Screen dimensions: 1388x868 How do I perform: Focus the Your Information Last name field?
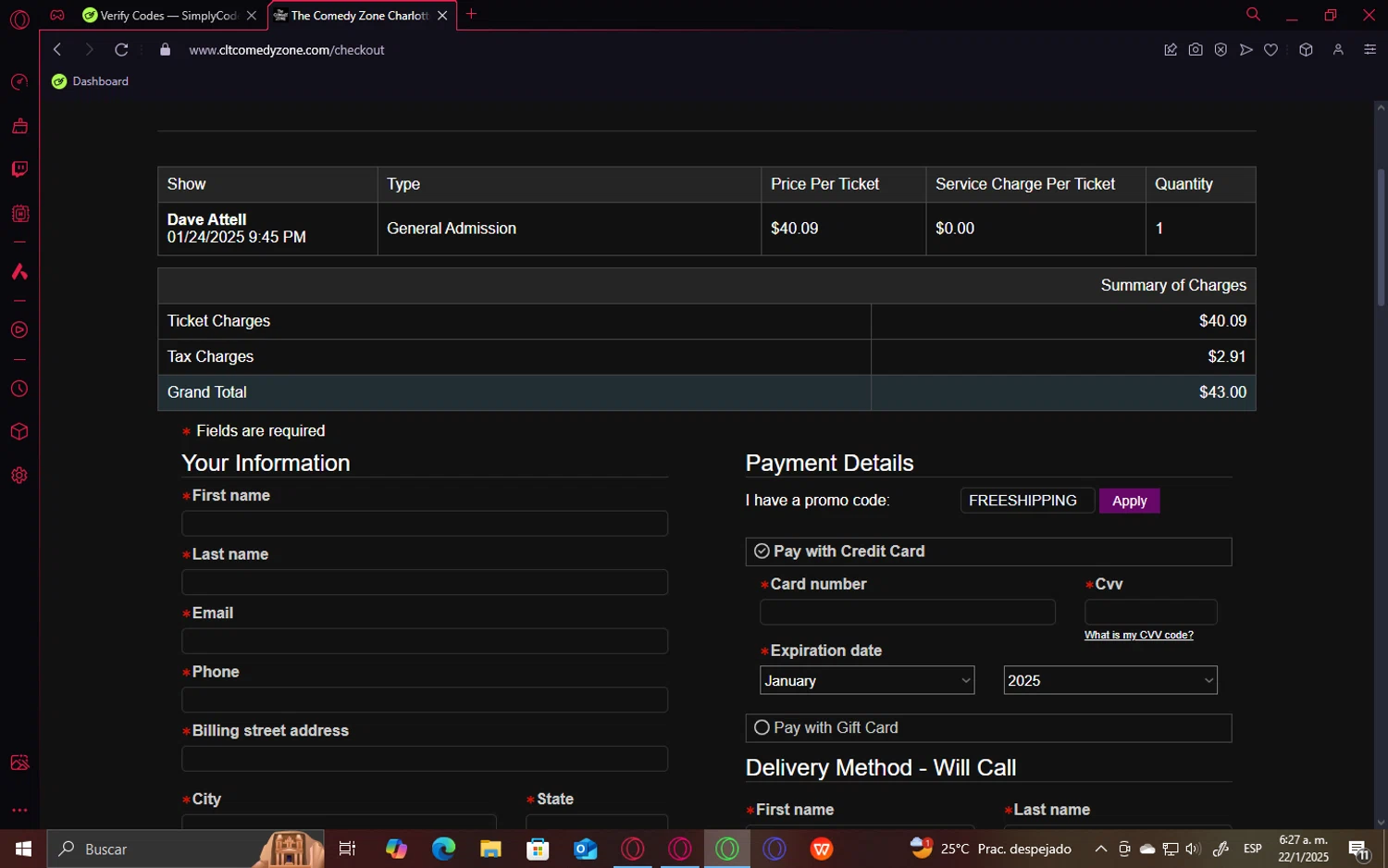(x=425, y=582)
